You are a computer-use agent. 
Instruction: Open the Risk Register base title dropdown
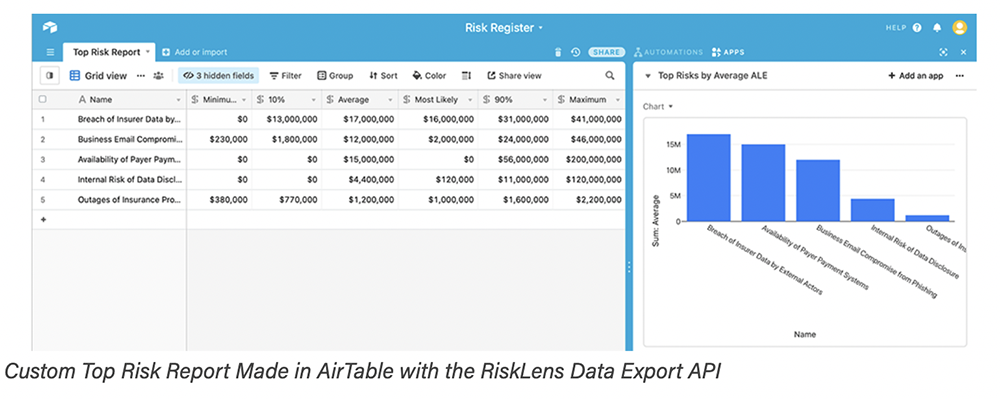tap(504, 27)
